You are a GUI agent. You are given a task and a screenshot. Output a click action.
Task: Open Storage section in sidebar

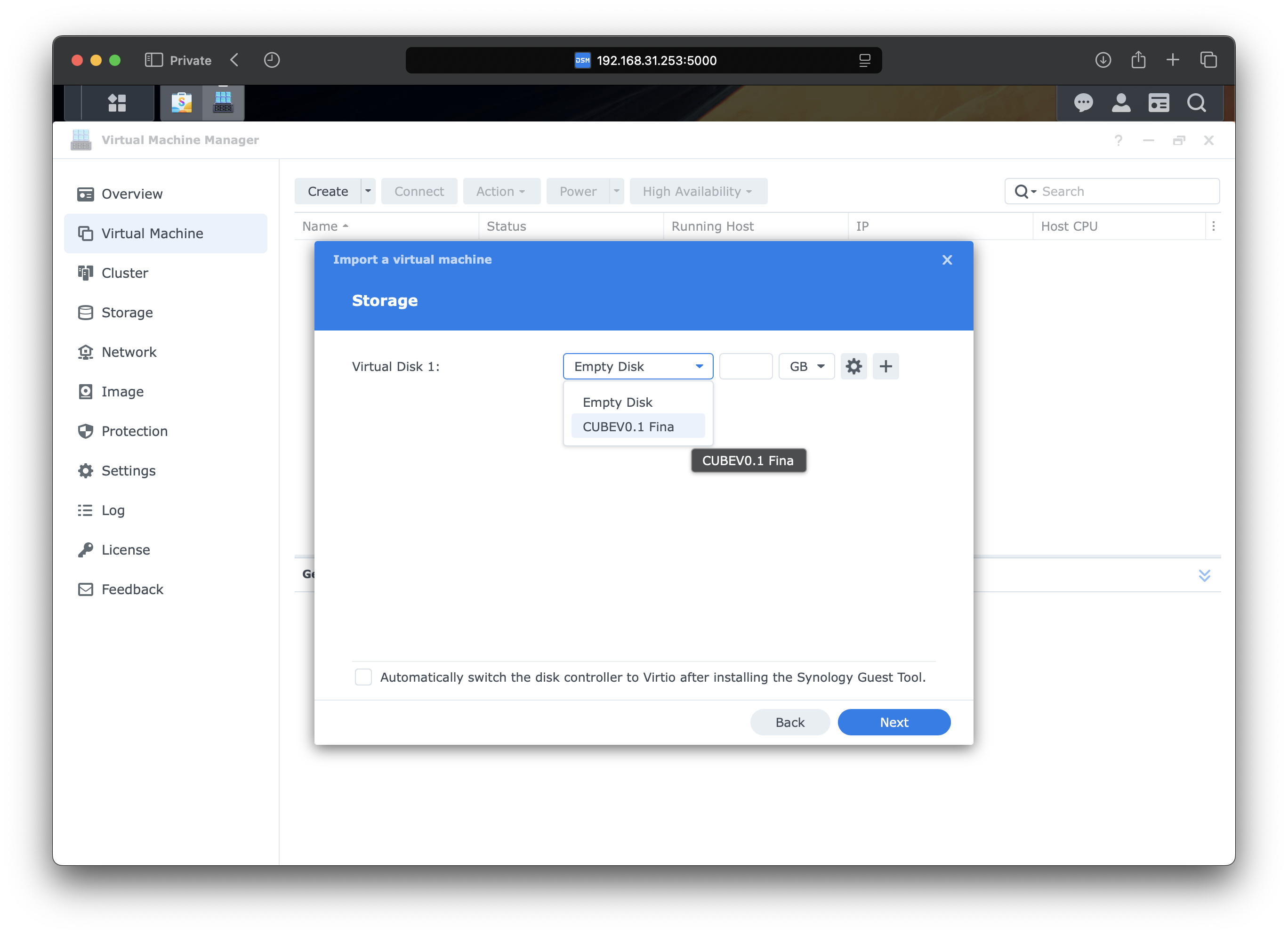pyautogui.click(x=127, y=313)
